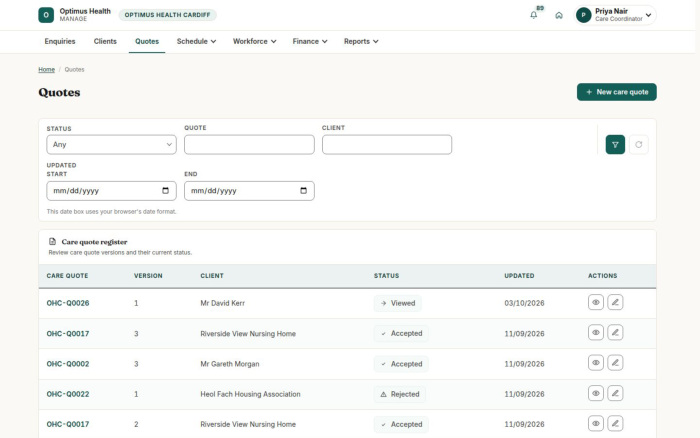Open the Clients tab

(x=105, y=42)
